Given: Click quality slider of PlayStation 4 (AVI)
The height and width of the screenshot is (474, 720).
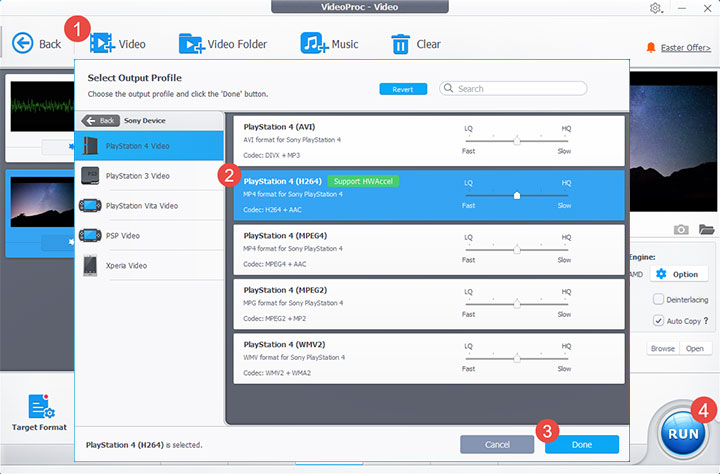Looking at the screenshot, I should coord(517,141).
